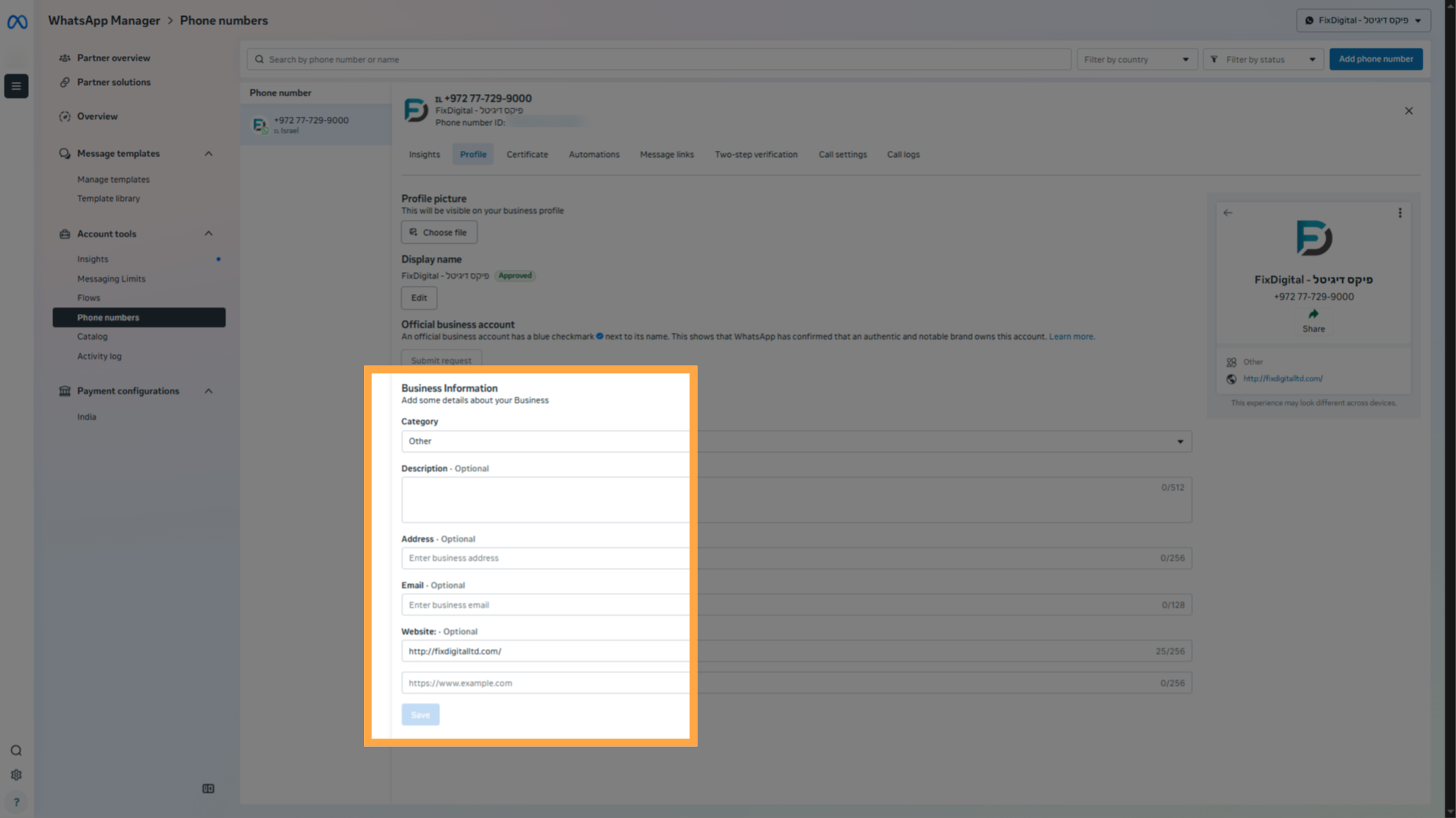The image size is (1456, 818).
Task: Collapse the Payment configurations section
Action: (x=209, y=391)
